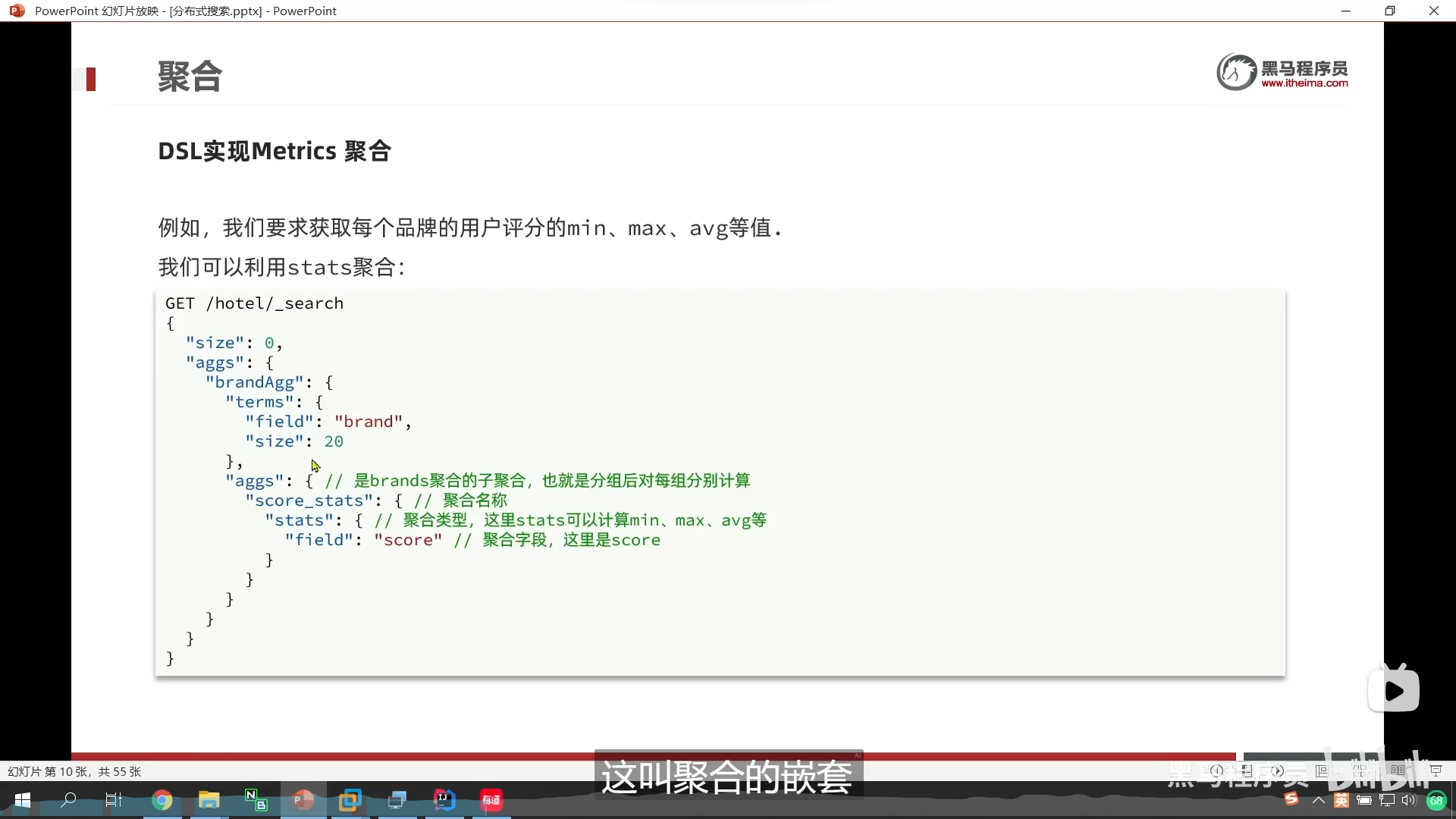Start Slide Show view icon
The image size is (1456, 819).
coord(1436,771)
